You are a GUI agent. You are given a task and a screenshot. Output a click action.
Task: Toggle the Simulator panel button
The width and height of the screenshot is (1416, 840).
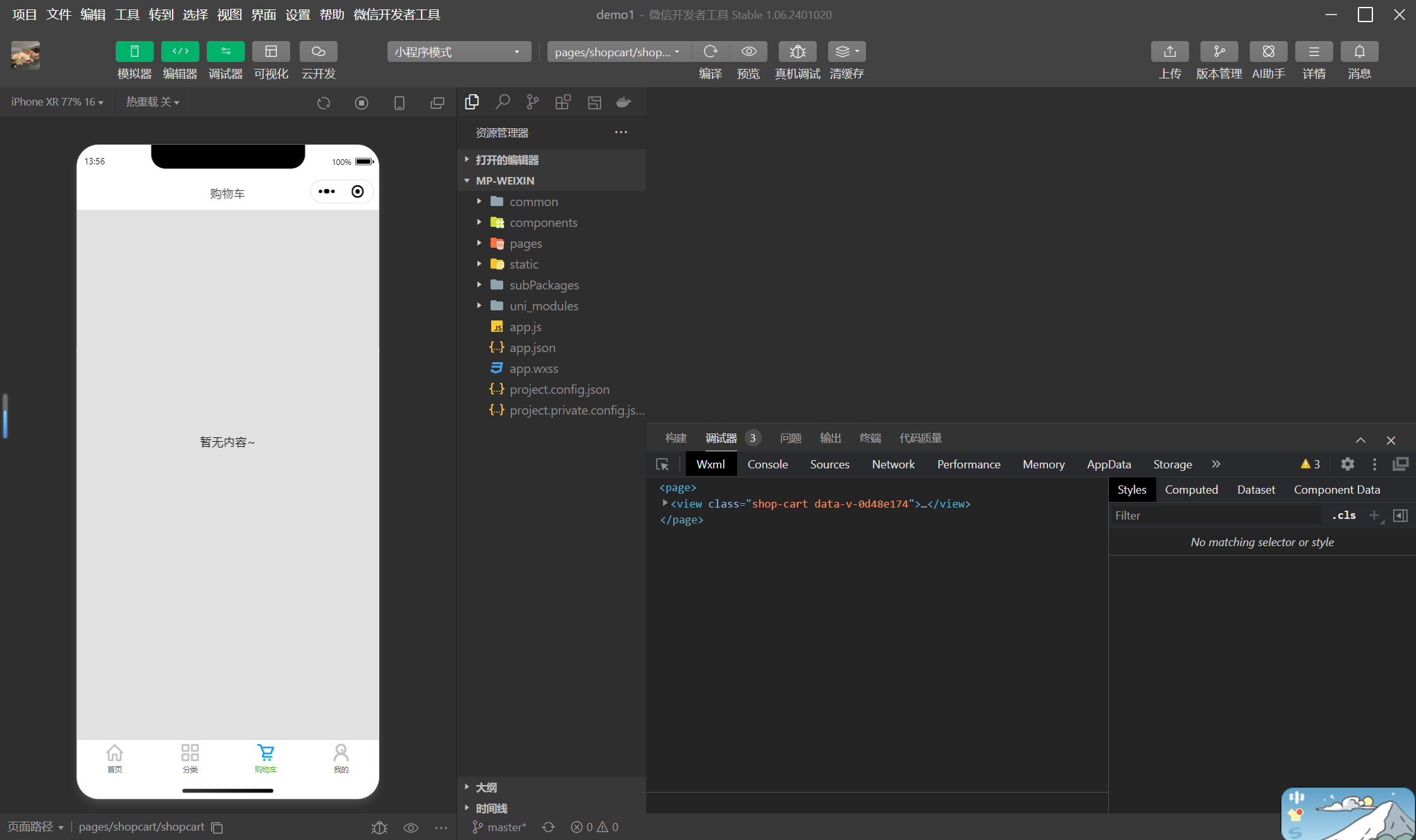tap(135, 52)
